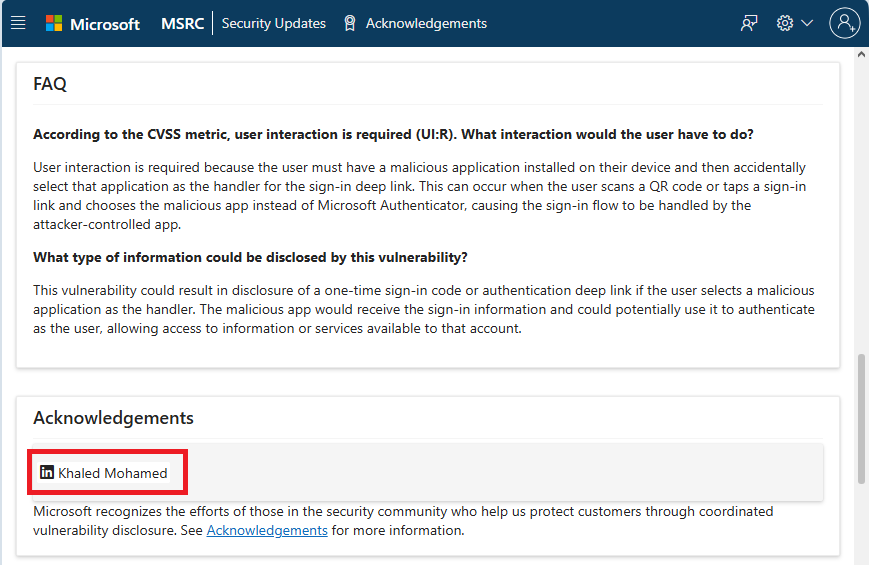Click the information disclosure question heading
The image size is (869, 565).
coord(250,257)
